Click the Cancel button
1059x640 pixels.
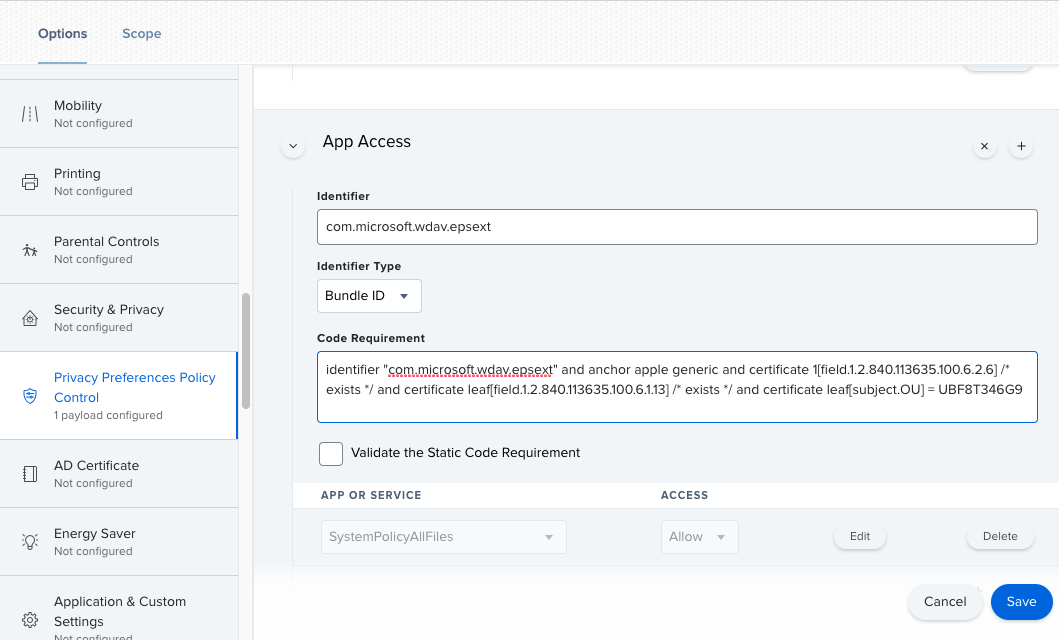945,602
